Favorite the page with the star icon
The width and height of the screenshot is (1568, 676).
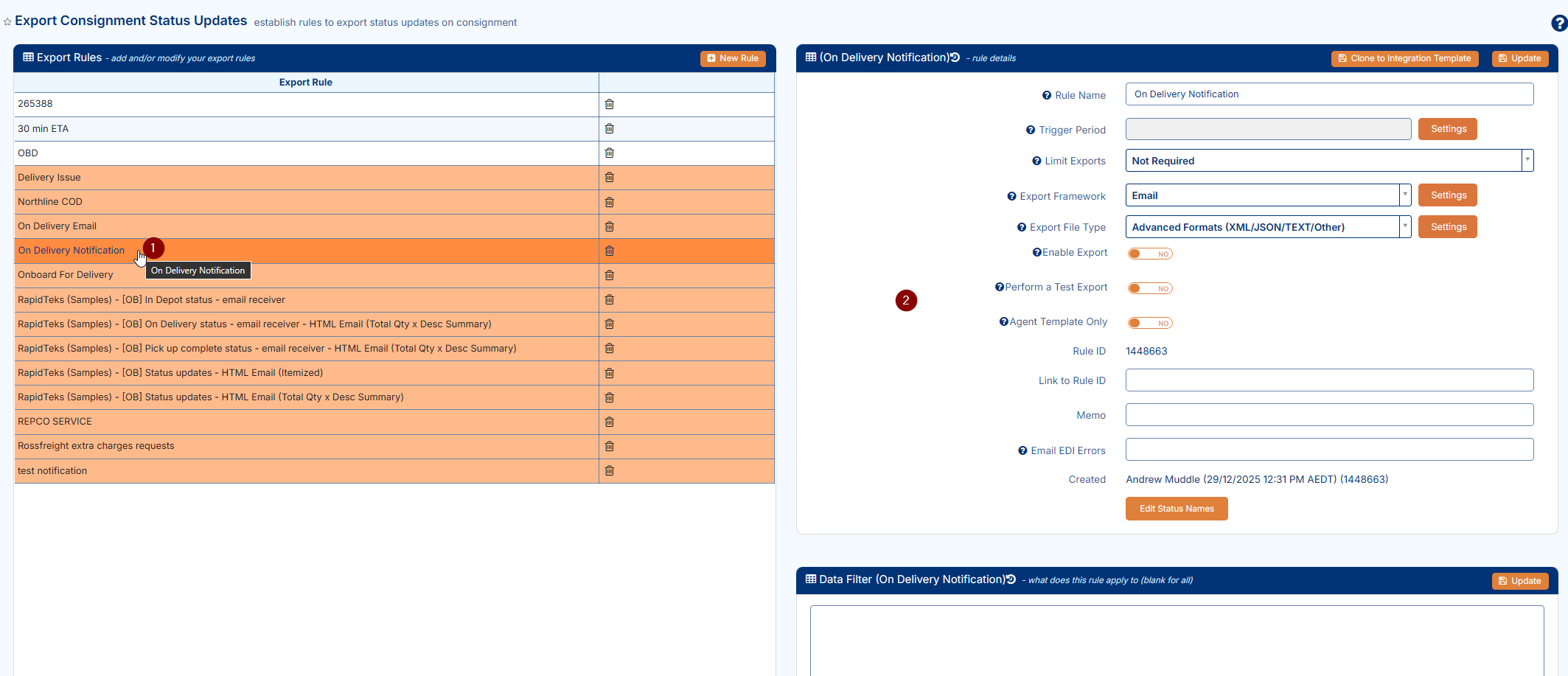click(x=7, y=22)
